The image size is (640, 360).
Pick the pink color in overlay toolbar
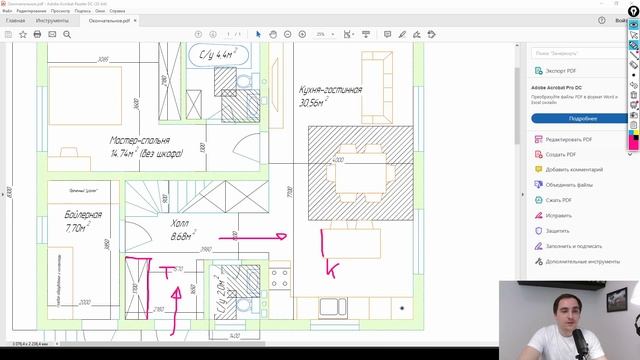click(x=633, y=144)
